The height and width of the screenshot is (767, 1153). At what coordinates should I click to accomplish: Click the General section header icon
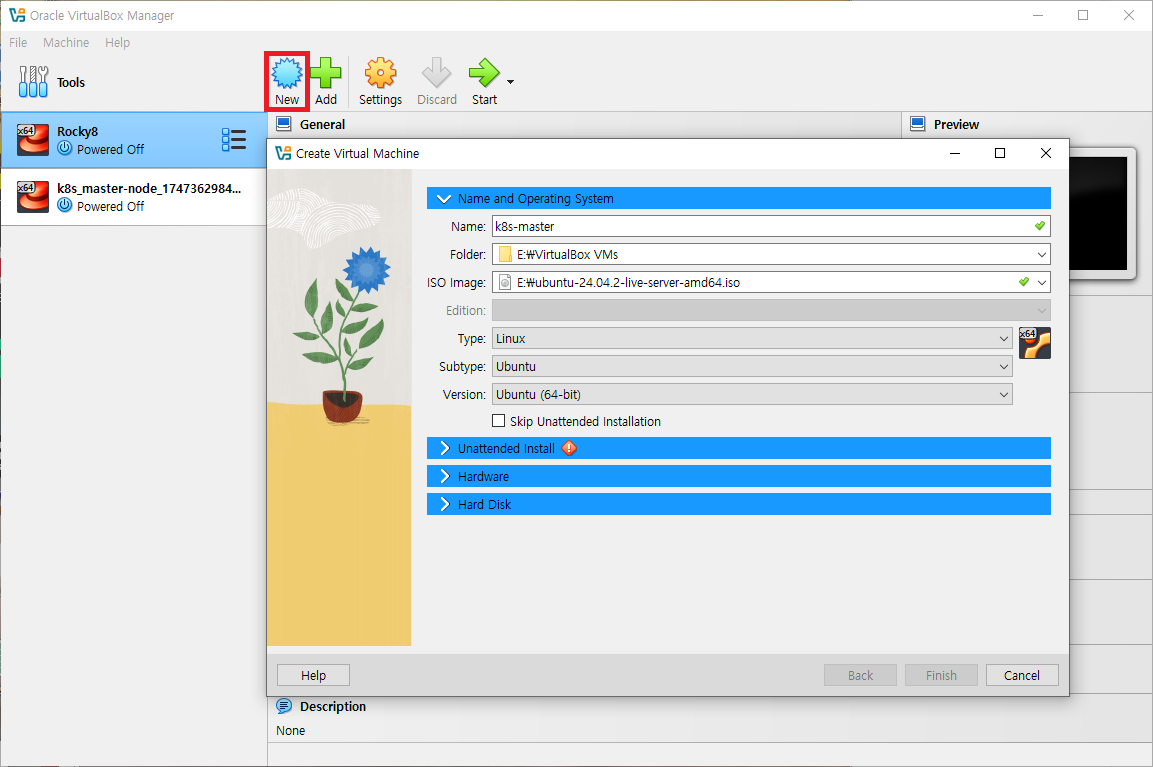pyautogui.click(x=284, y=124)
